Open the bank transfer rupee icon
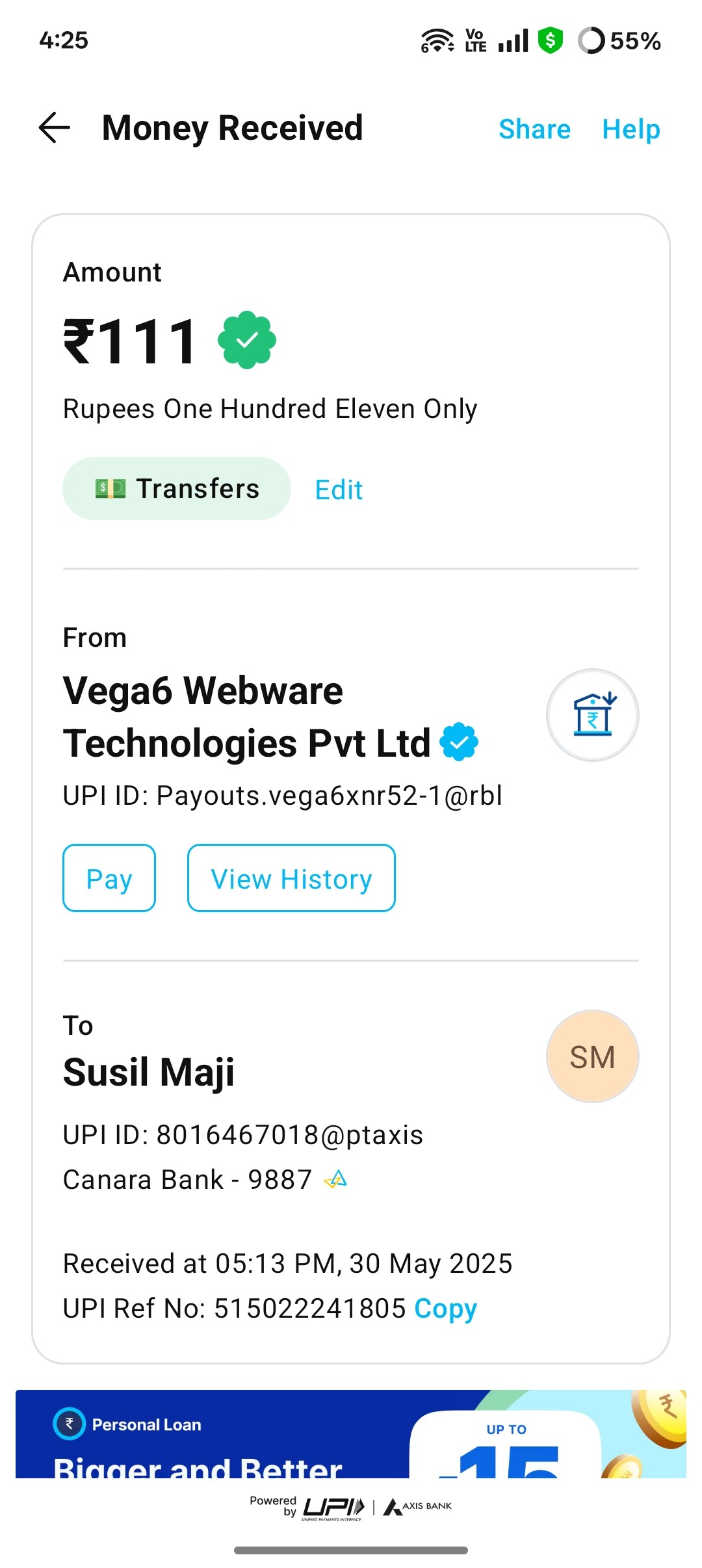This screenshot has height=1568, width=702. click(593, 715)
